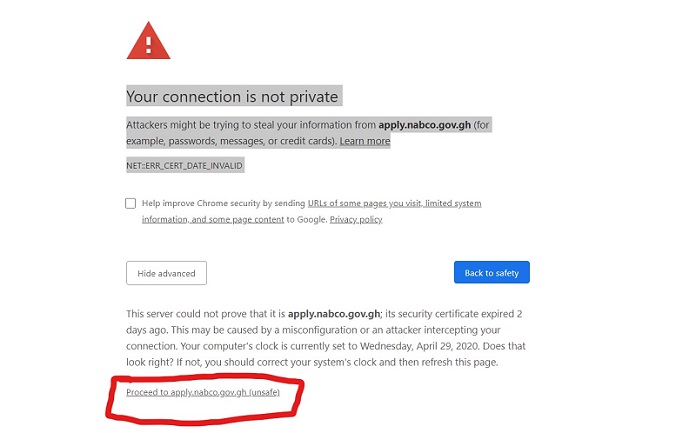Enable the Help improve Chrome security checkbox
Viewport: 696px width, 433px height.
[130, 203]
